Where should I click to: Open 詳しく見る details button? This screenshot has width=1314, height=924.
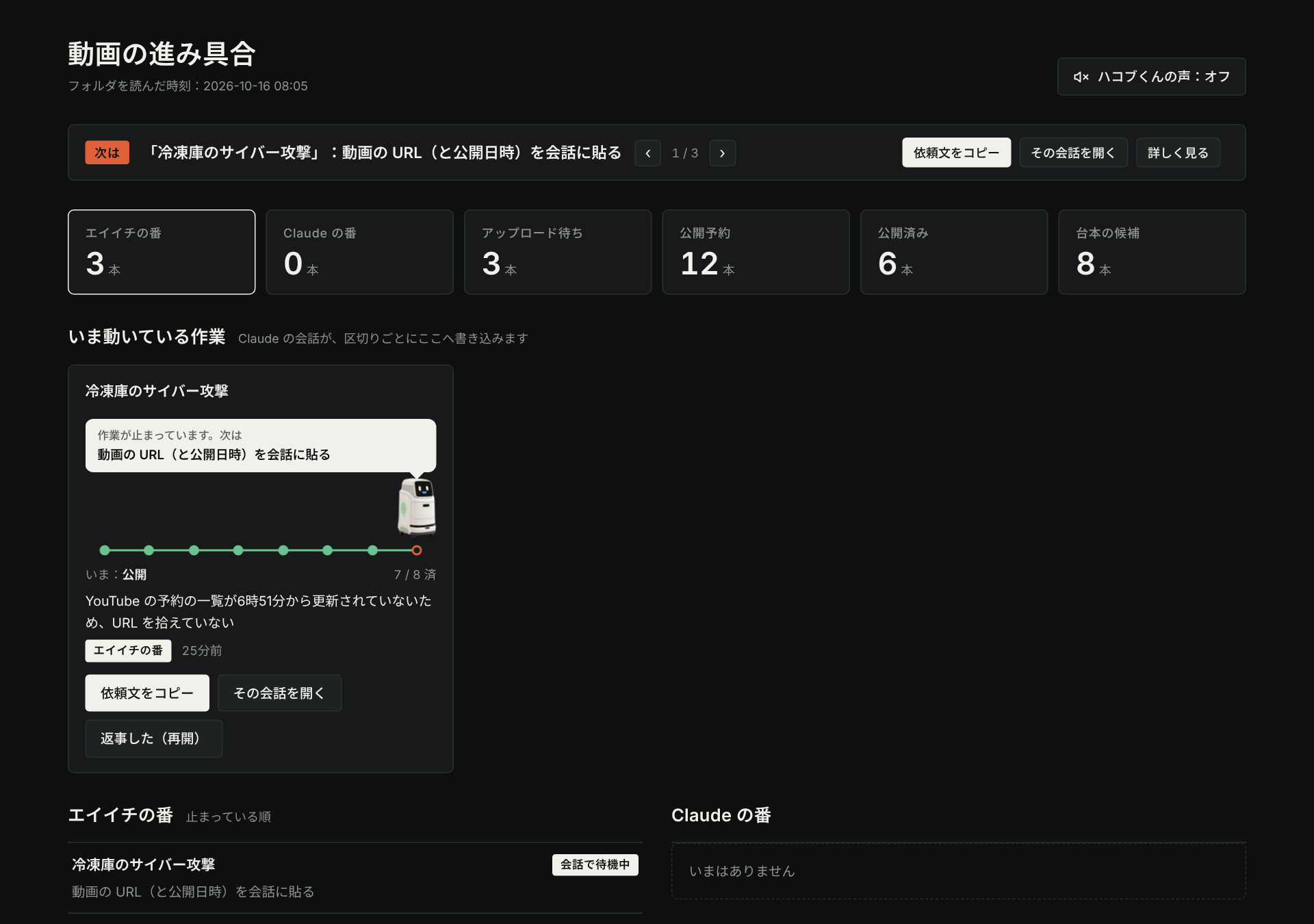coord(1178,153)
